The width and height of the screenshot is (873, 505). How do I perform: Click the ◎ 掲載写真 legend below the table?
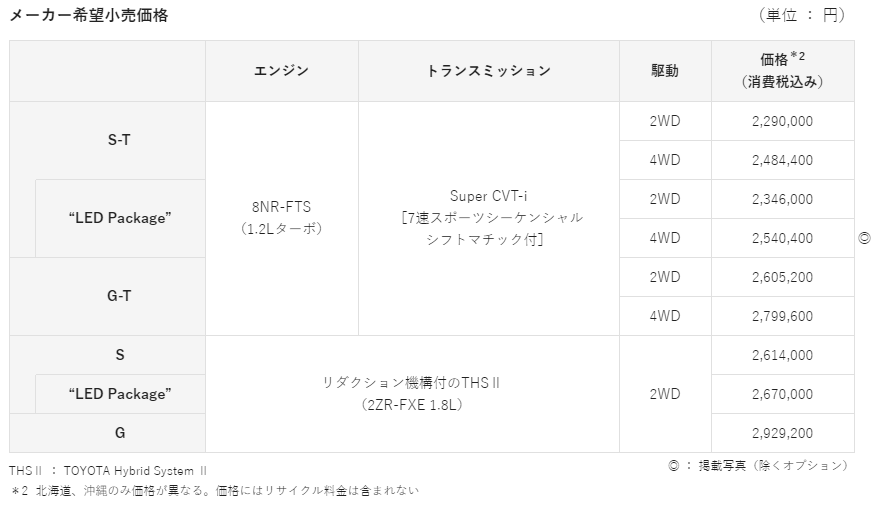coord(758,465)
